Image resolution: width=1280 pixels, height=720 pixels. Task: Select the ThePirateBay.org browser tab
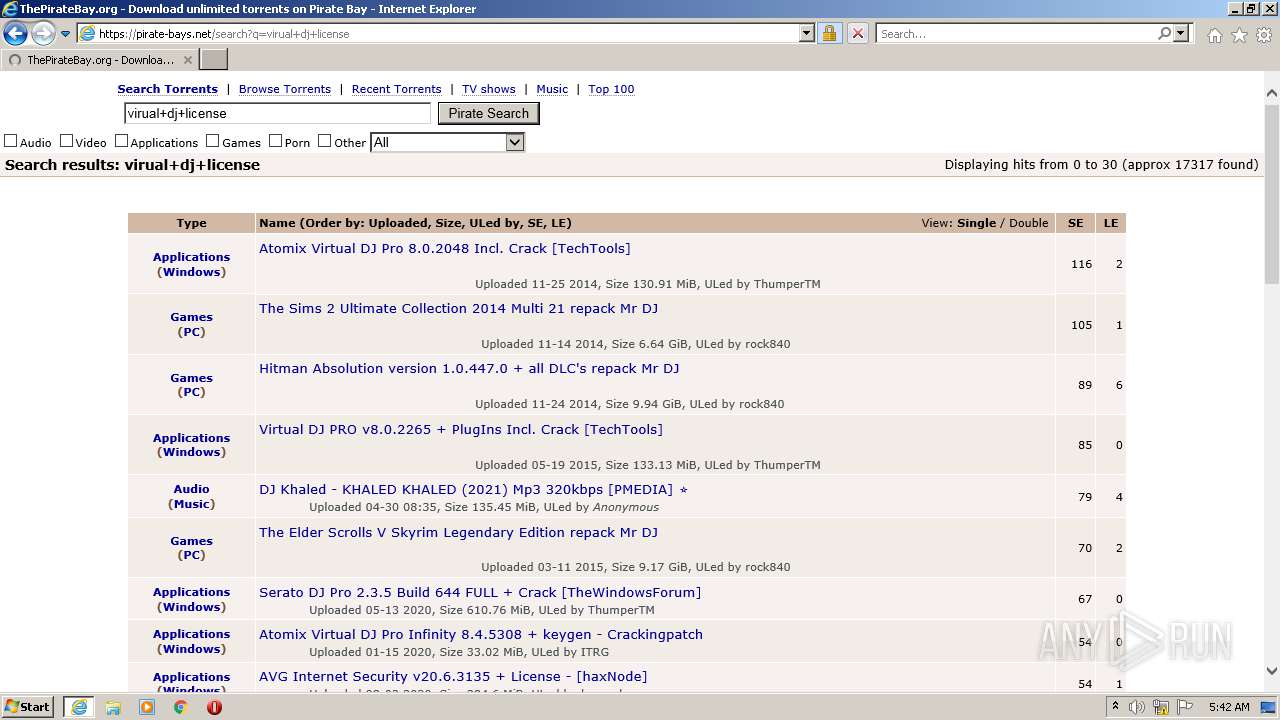99,60
